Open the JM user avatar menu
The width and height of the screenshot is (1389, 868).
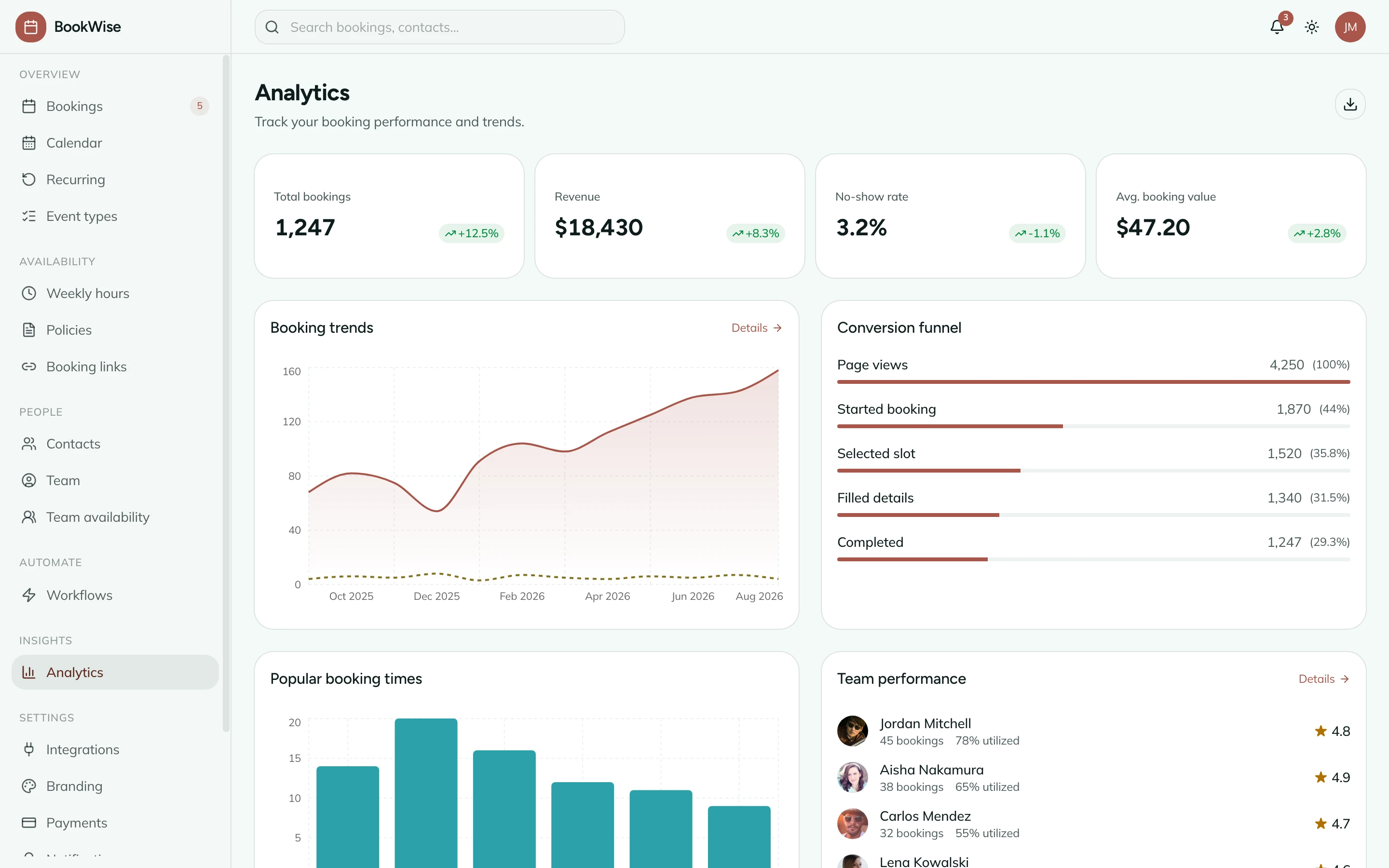[1350, 27]
